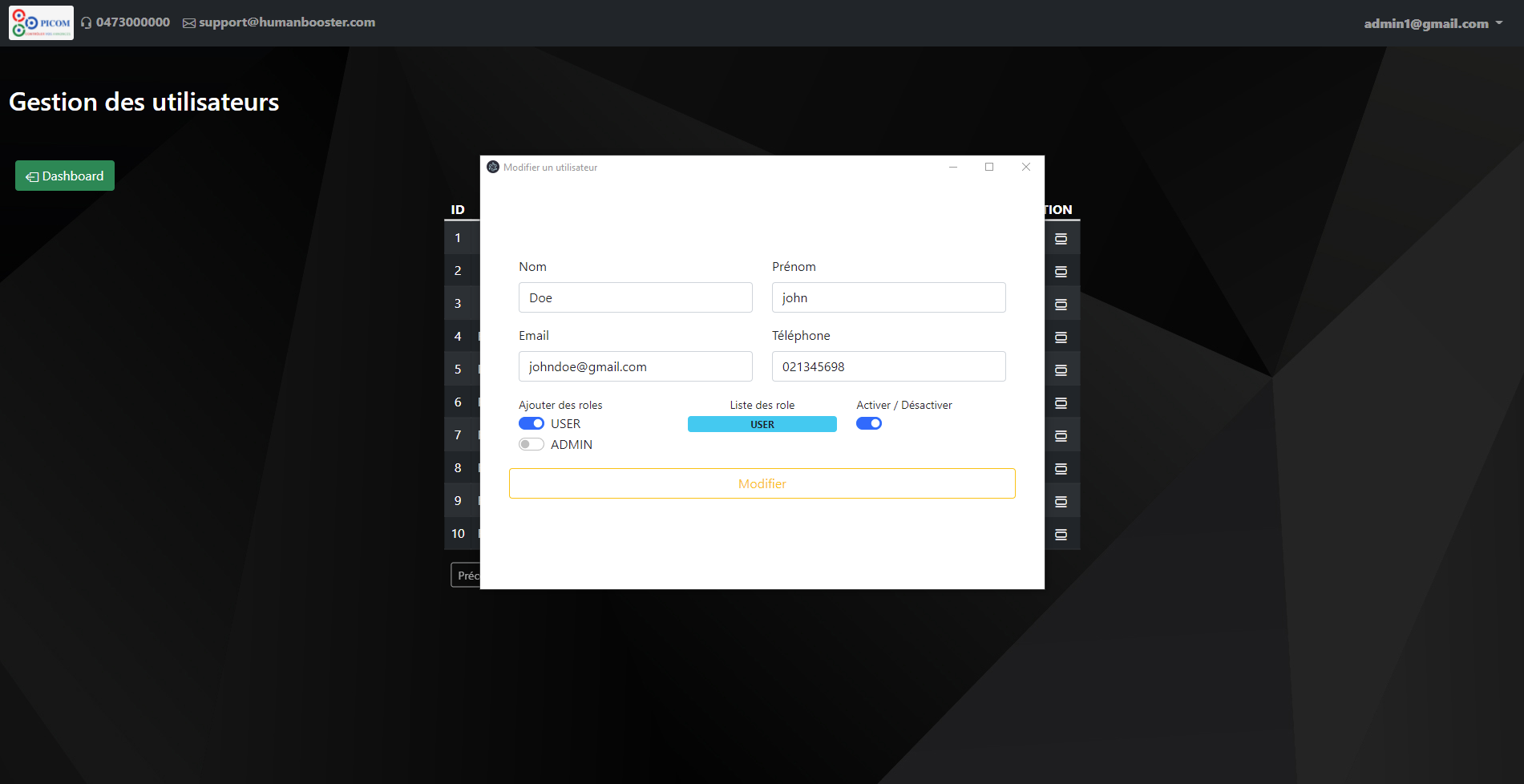The width and height of the screenshot is (1524, 784).
Task: Click the action icon in row 7
Action: [x=1061, y=435]
